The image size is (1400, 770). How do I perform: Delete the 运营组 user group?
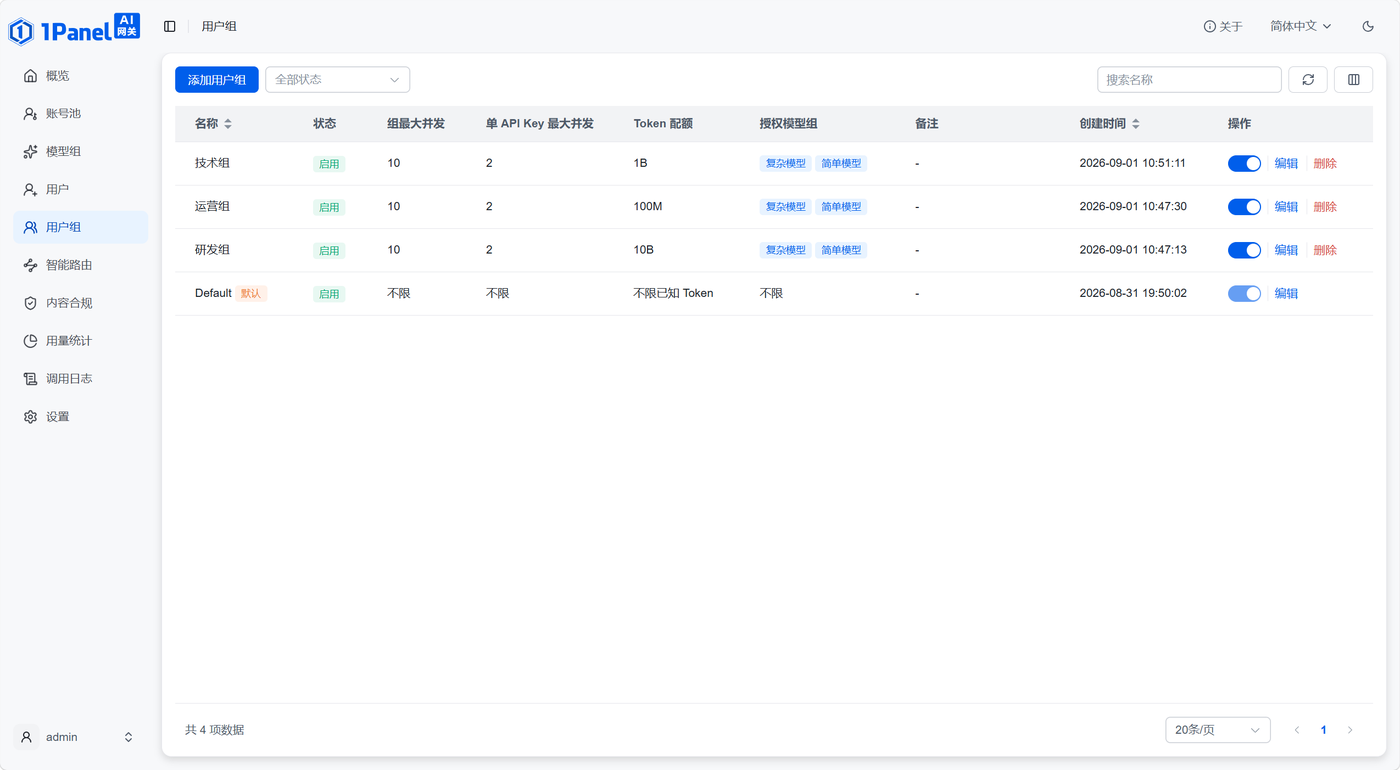click(1325, 207)
